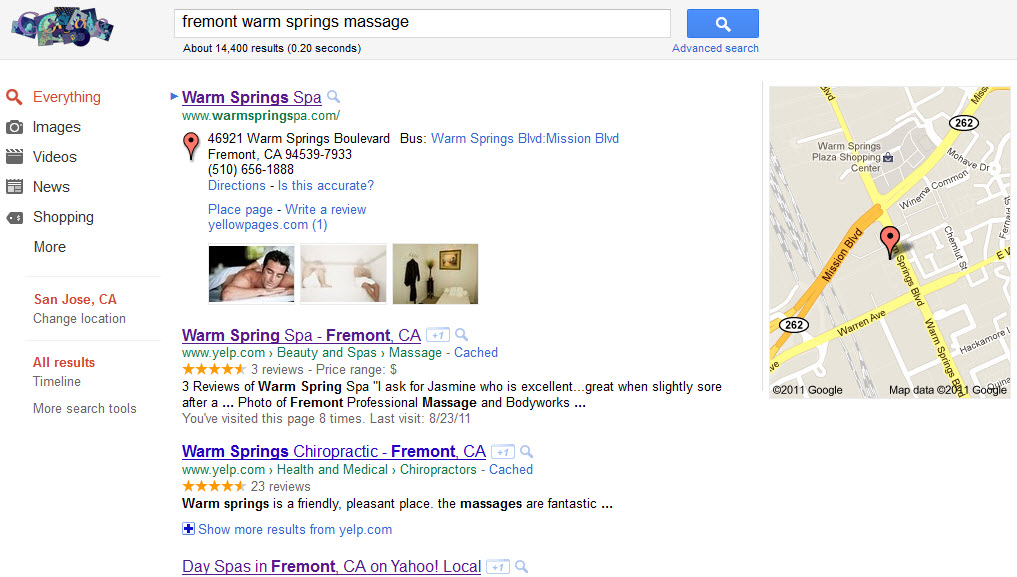The width and height of the screenshot is (1017, 577).
Task: Open thumbnail of robe and spa room
Action: 435,274
